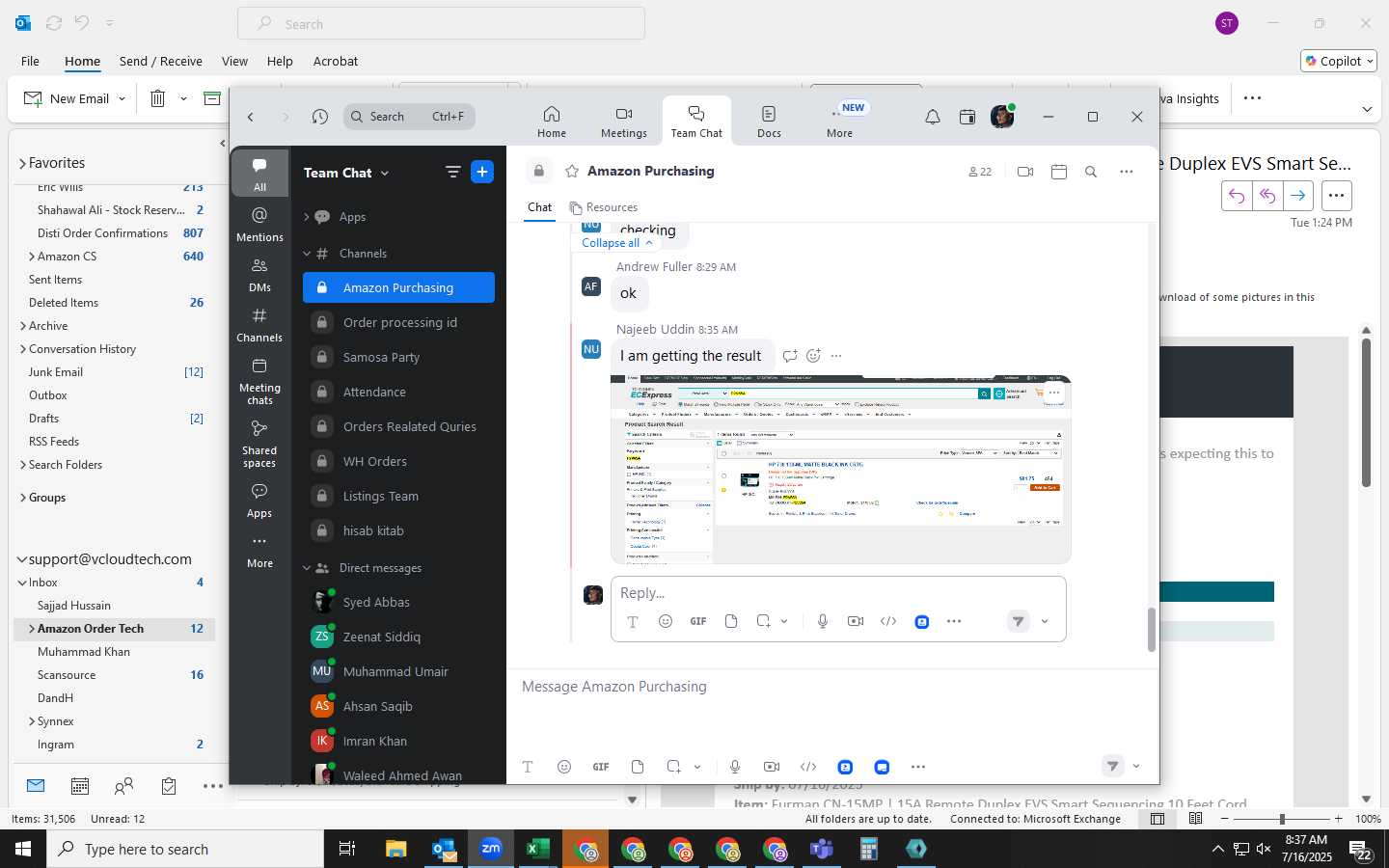Screen dimensions: 1389x868
Task: Click Zoom history clock icon
Action: tap(320, 117)
